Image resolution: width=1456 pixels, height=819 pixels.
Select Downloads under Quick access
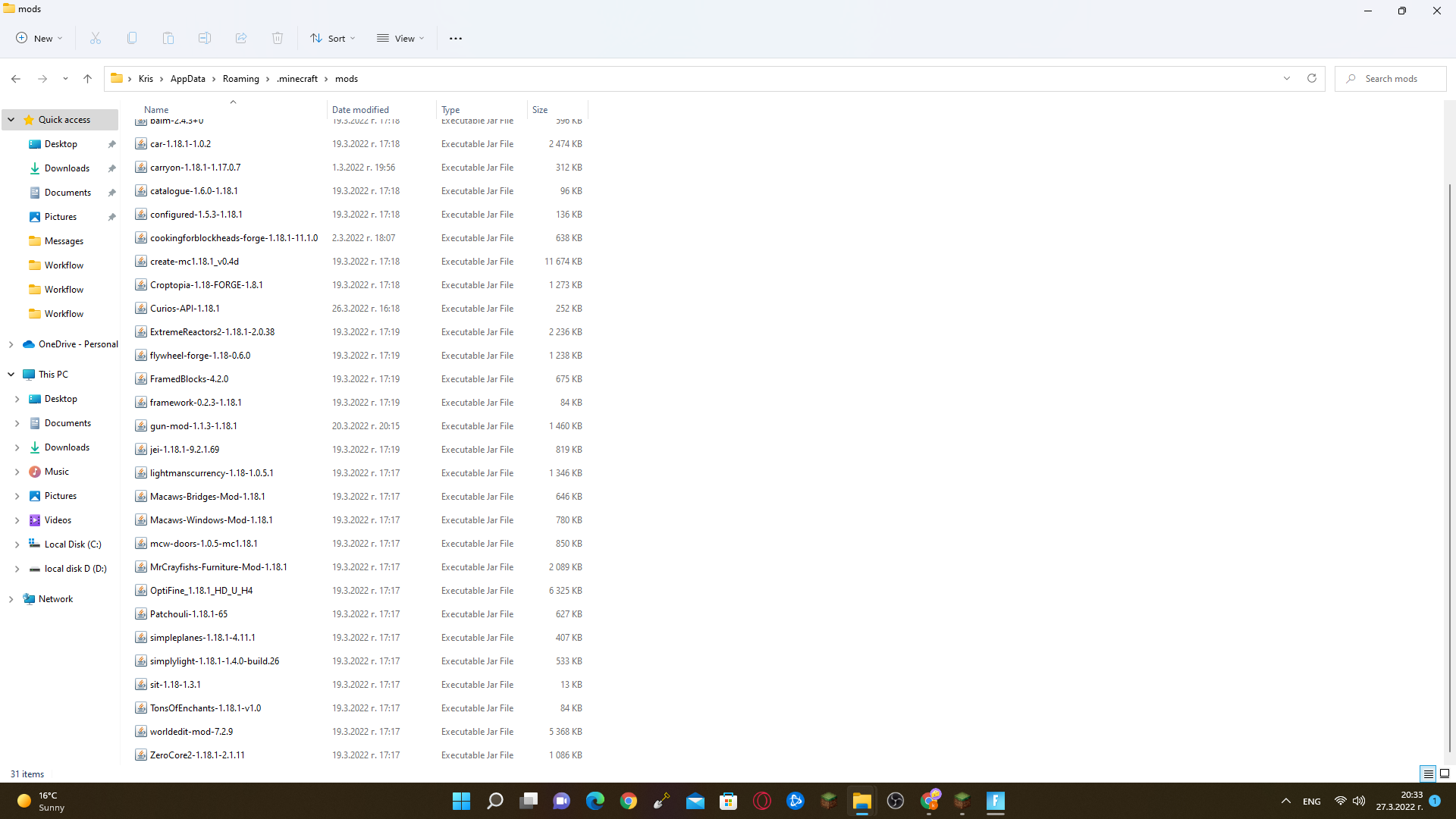(x=67, y=168)
